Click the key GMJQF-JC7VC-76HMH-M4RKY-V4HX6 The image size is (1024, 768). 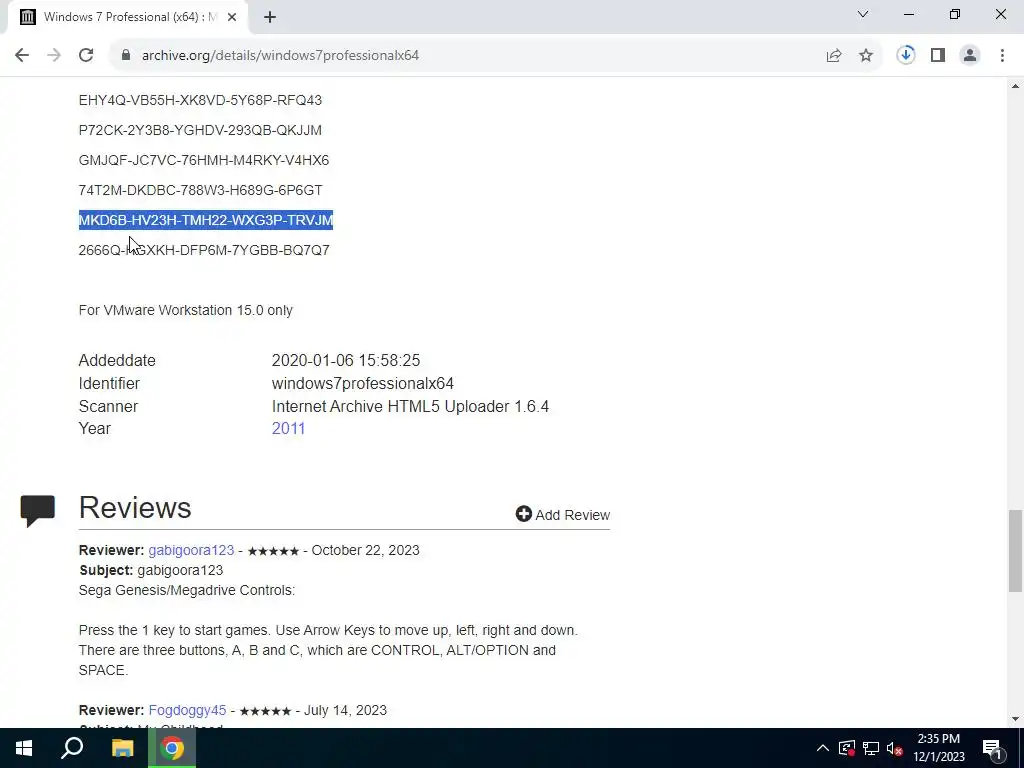point(204,160)
